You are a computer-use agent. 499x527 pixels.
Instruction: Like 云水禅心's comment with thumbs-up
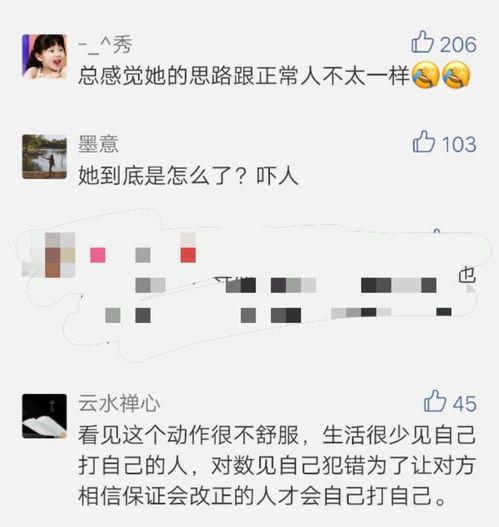pyautogui.click(x=435, y=401)
